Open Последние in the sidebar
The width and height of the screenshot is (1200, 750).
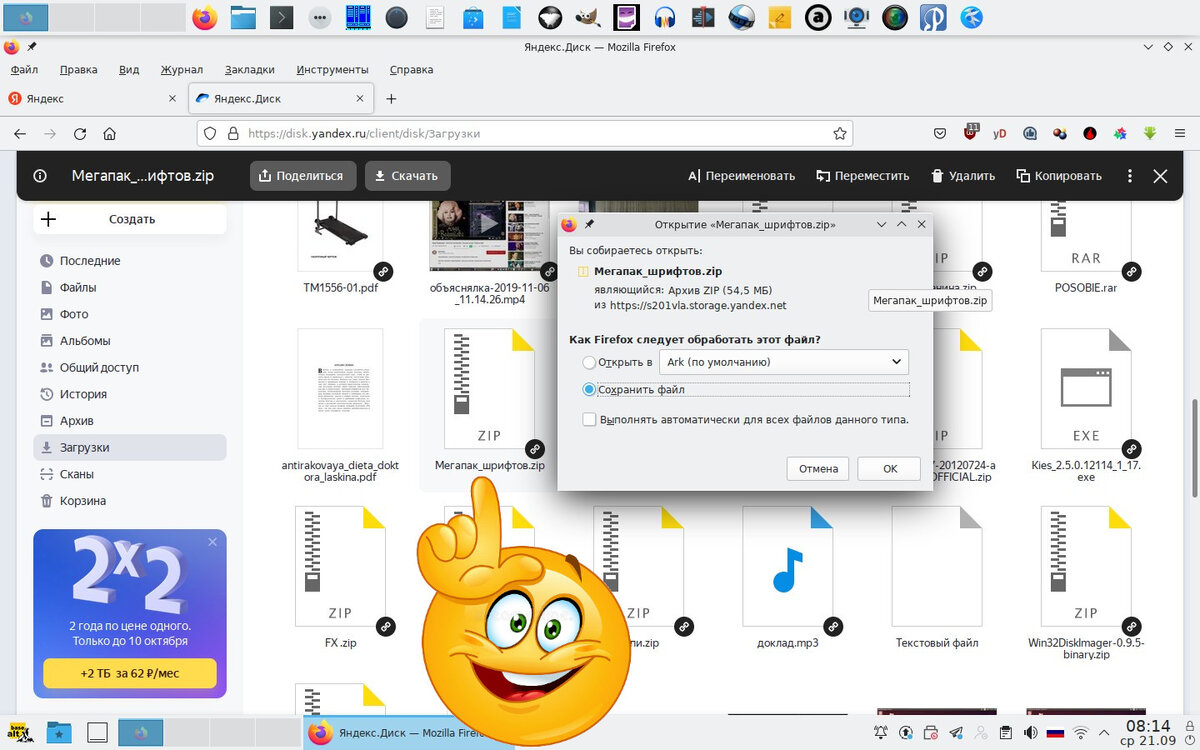pos(130,260)
